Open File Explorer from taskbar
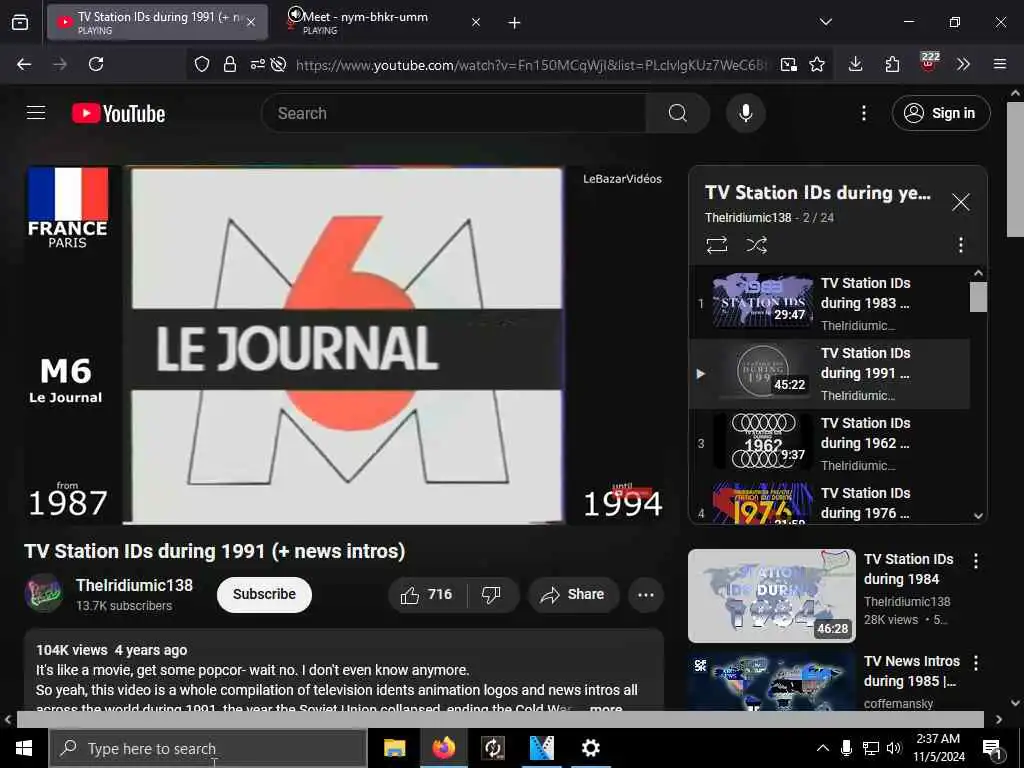Image resolution: width=1024 pixels, height=768 pixels. 394,748
